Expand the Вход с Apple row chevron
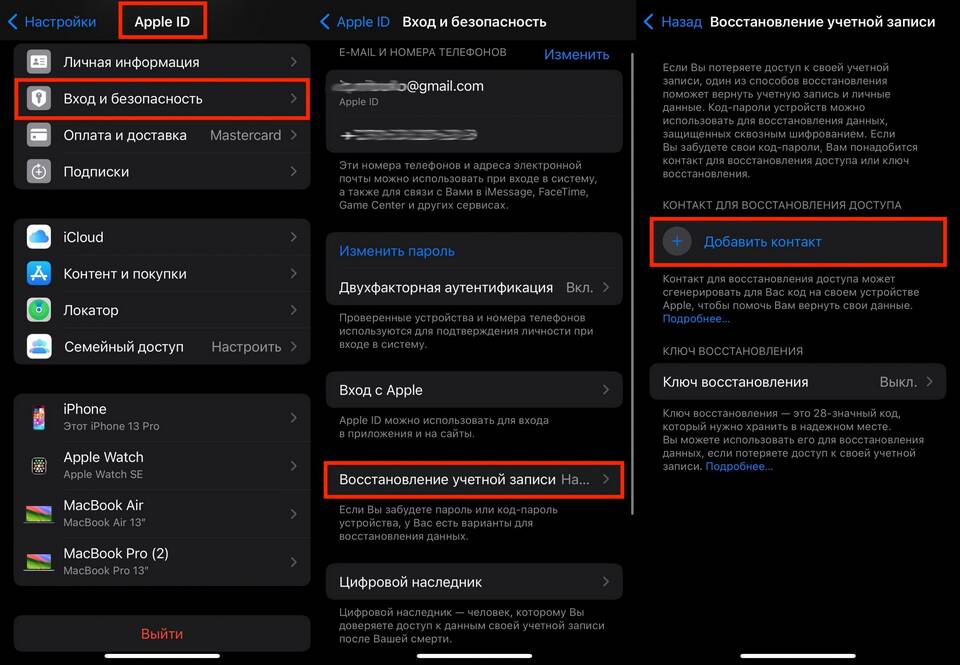This screenshot has width=960, height=665. coord(606,389)
